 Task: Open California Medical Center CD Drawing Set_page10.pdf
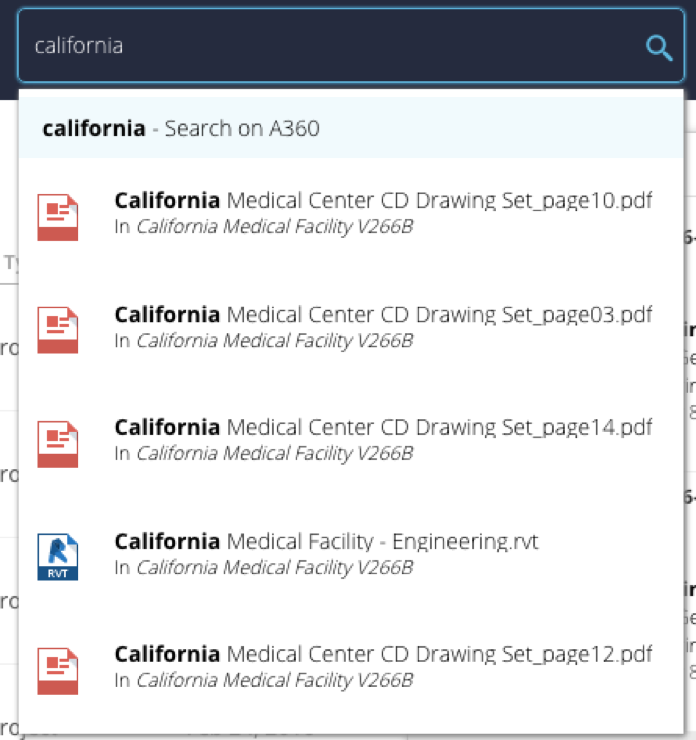[383, 201]
